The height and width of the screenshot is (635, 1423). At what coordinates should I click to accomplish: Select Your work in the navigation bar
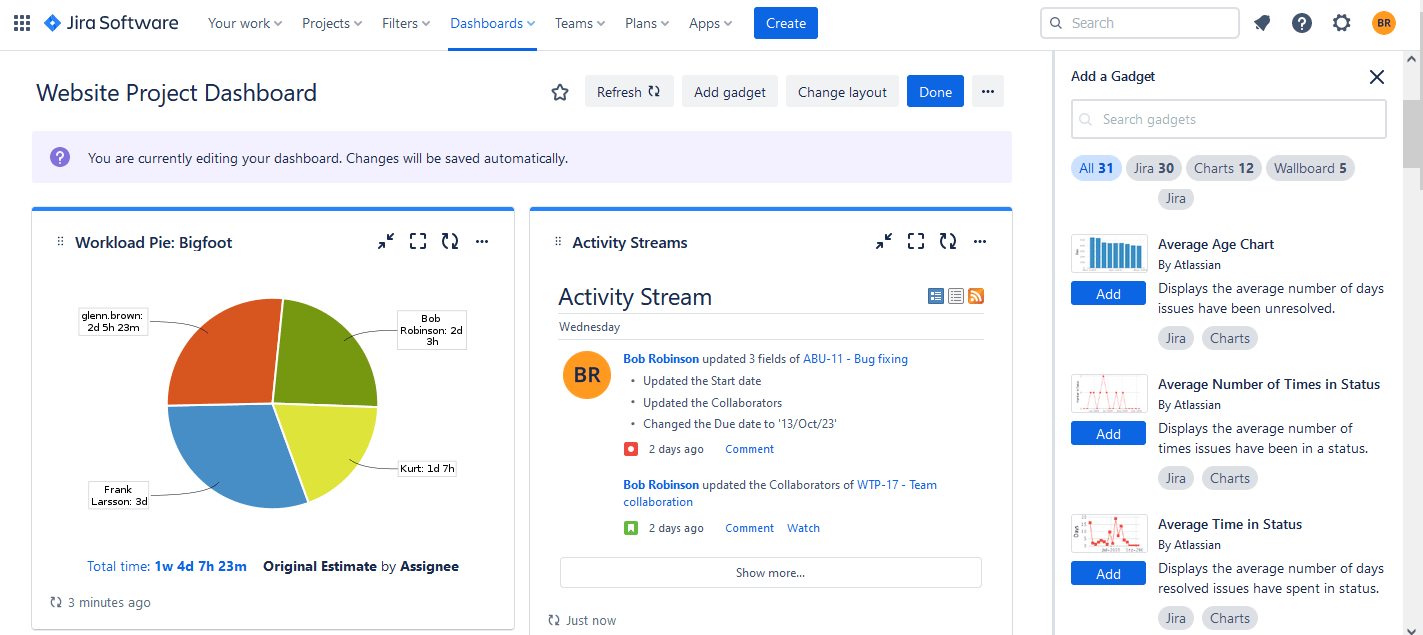[244, 22]
